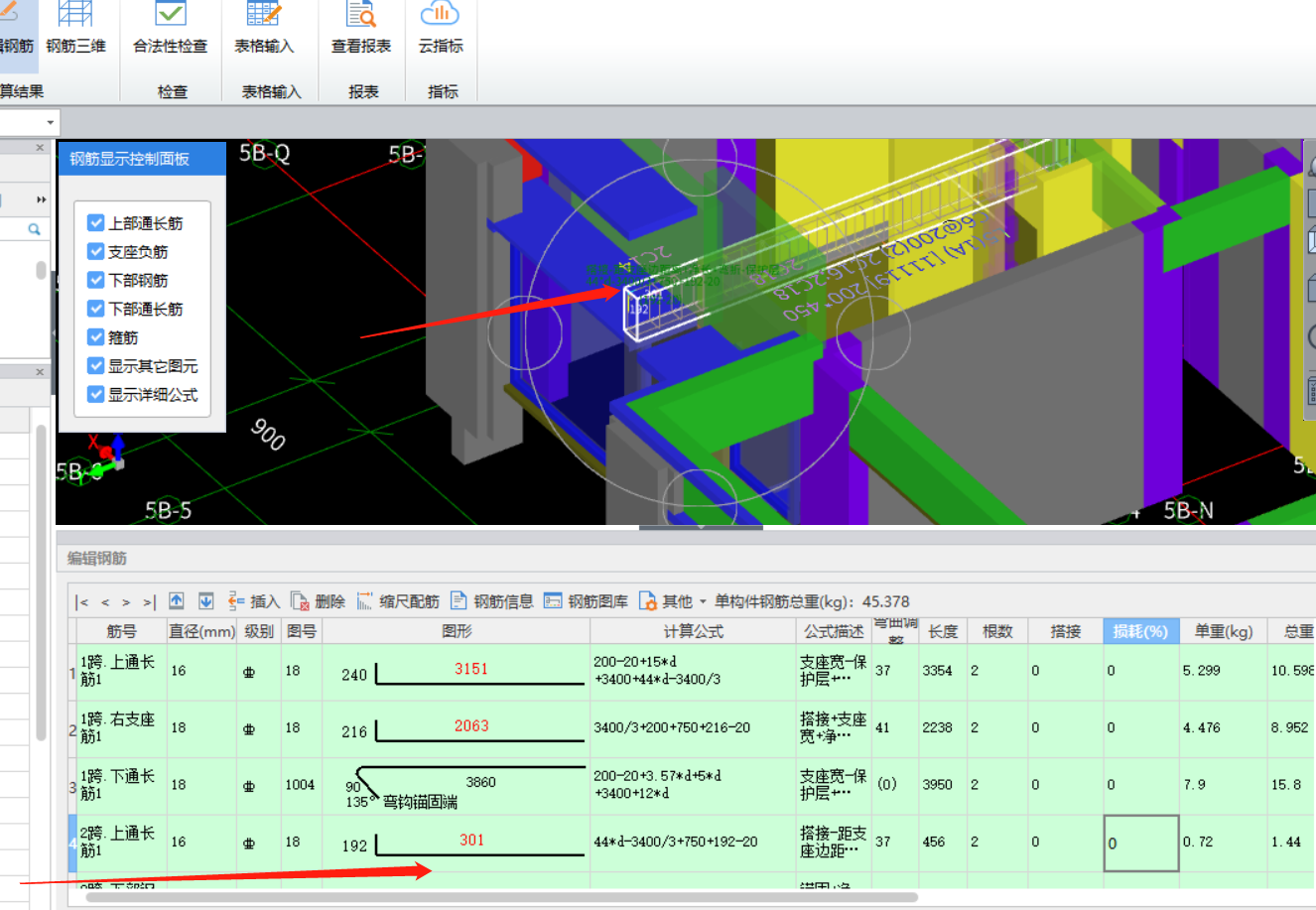1316x910 pixels.
Task: Click the 损耗 input cell in row 4
Action: (x=1141, y=844)
